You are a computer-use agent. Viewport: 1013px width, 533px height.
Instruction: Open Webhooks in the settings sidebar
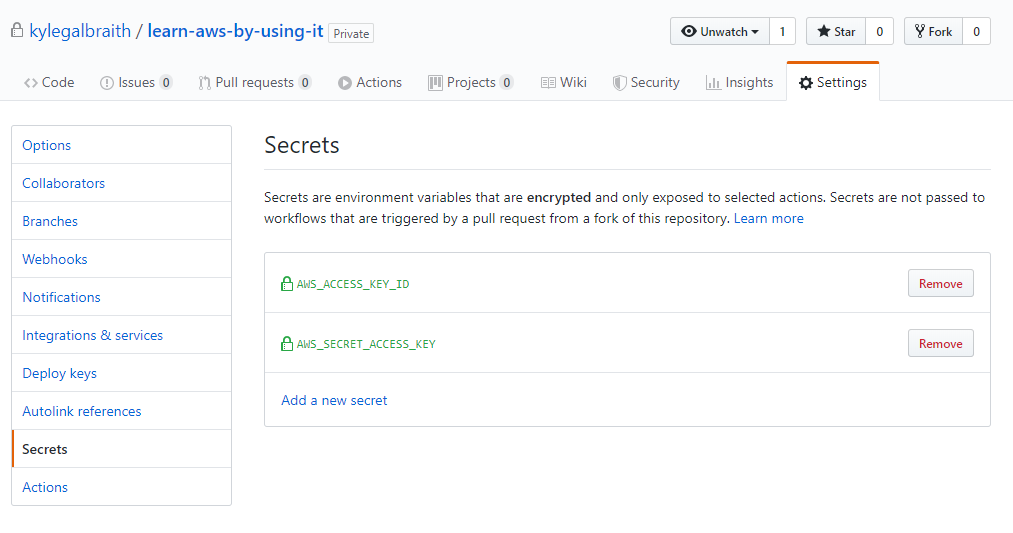121,259
